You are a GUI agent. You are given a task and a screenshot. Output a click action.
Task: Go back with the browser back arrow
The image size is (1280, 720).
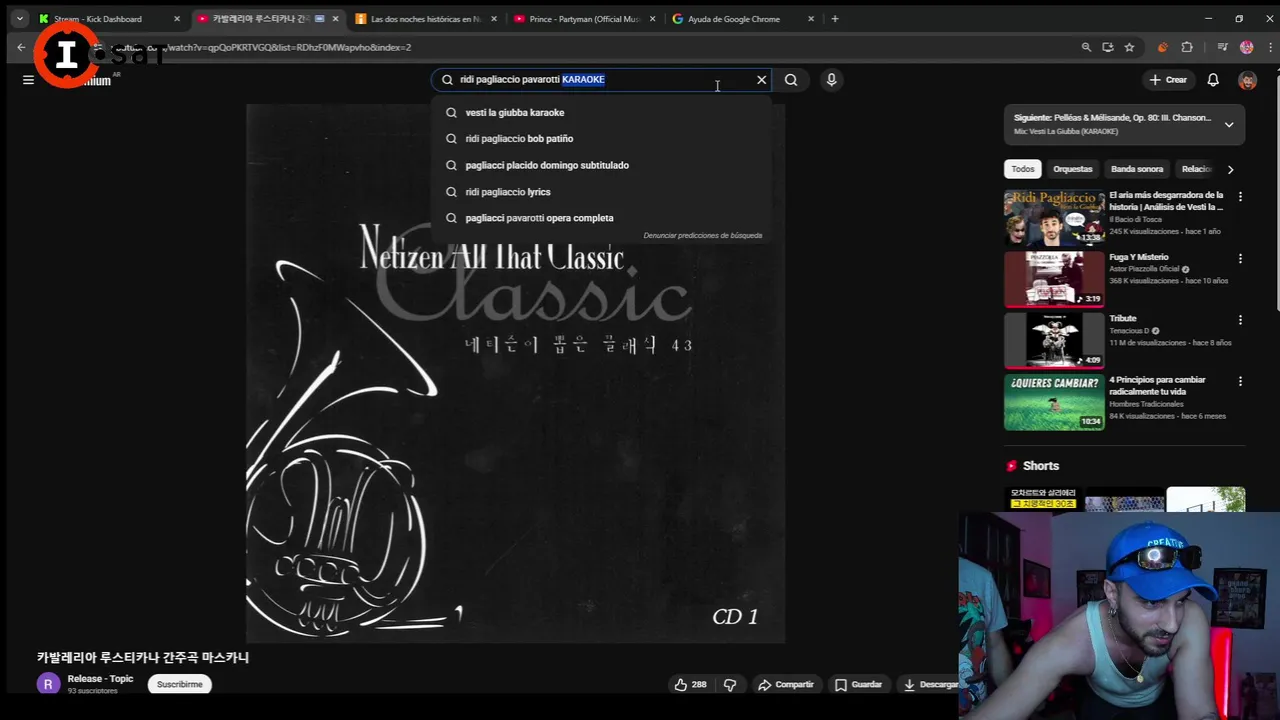click(21, 47)
